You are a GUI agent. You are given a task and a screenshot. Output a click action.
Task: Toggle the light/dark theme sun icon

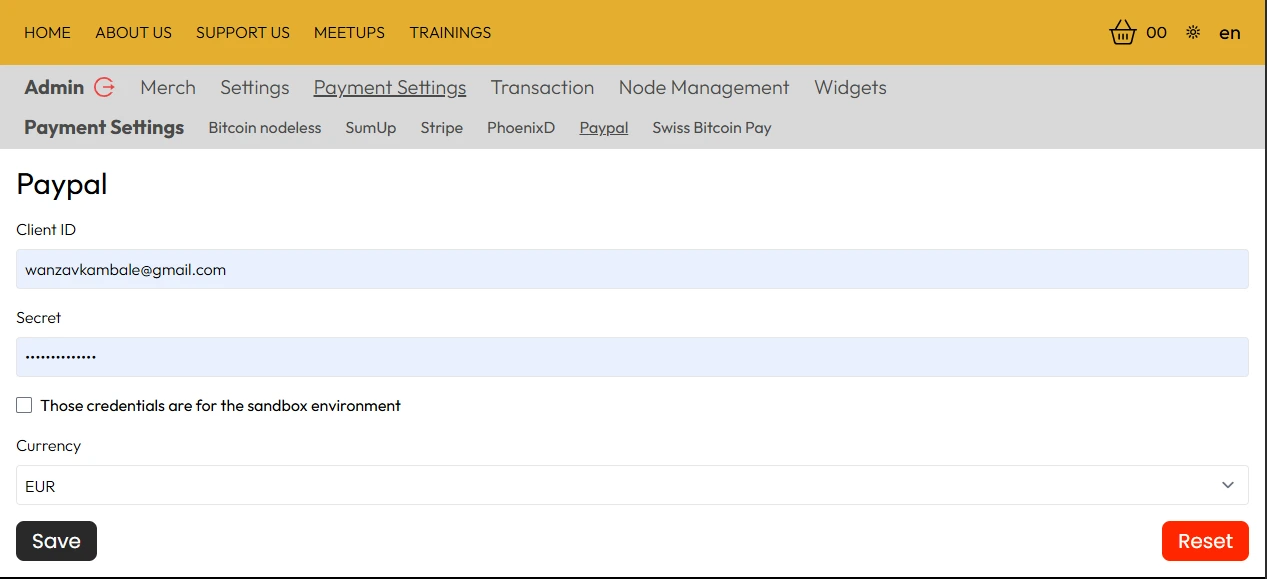tap(1193, 33)
